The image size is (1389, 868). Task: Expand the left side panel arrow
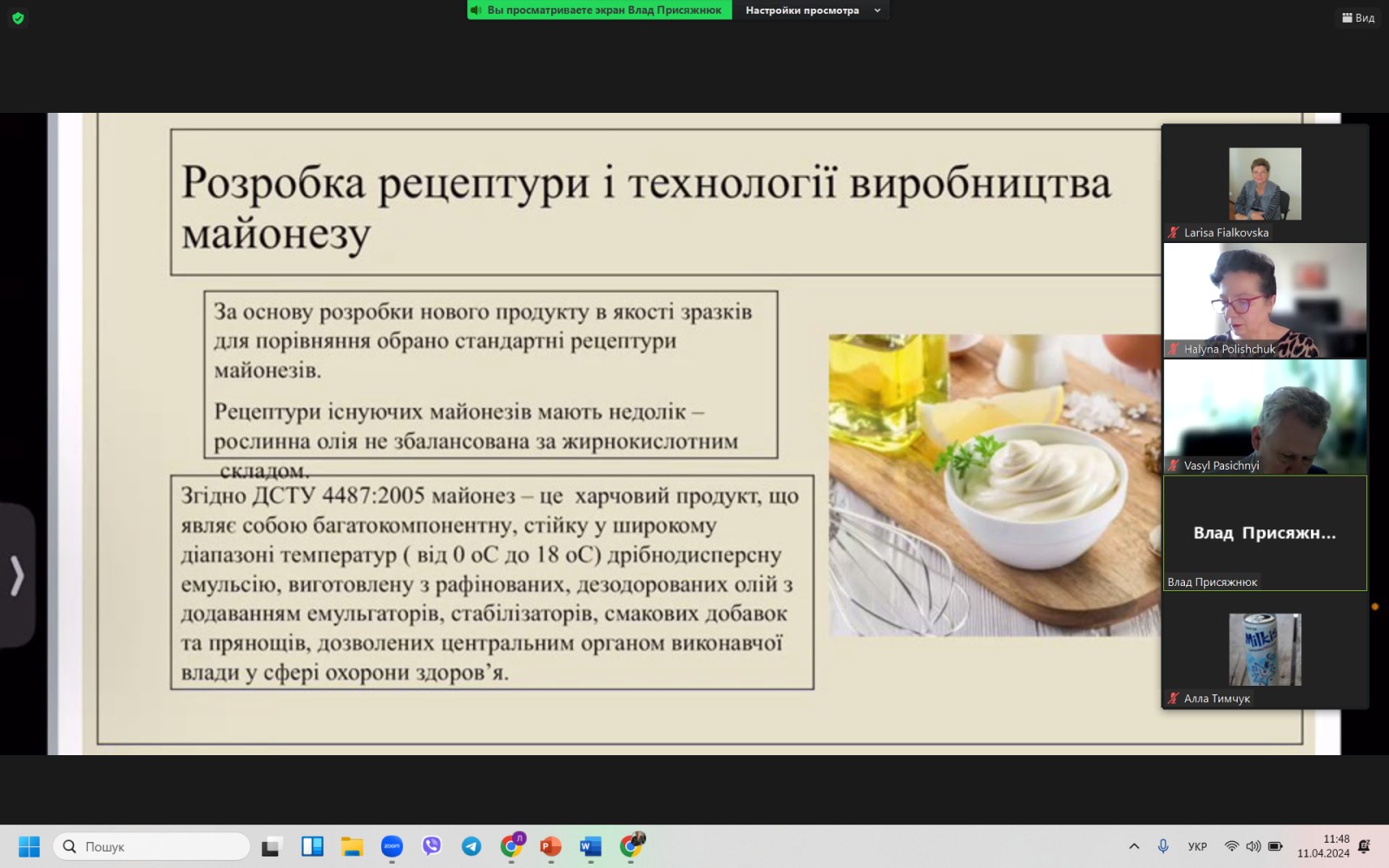16,575
